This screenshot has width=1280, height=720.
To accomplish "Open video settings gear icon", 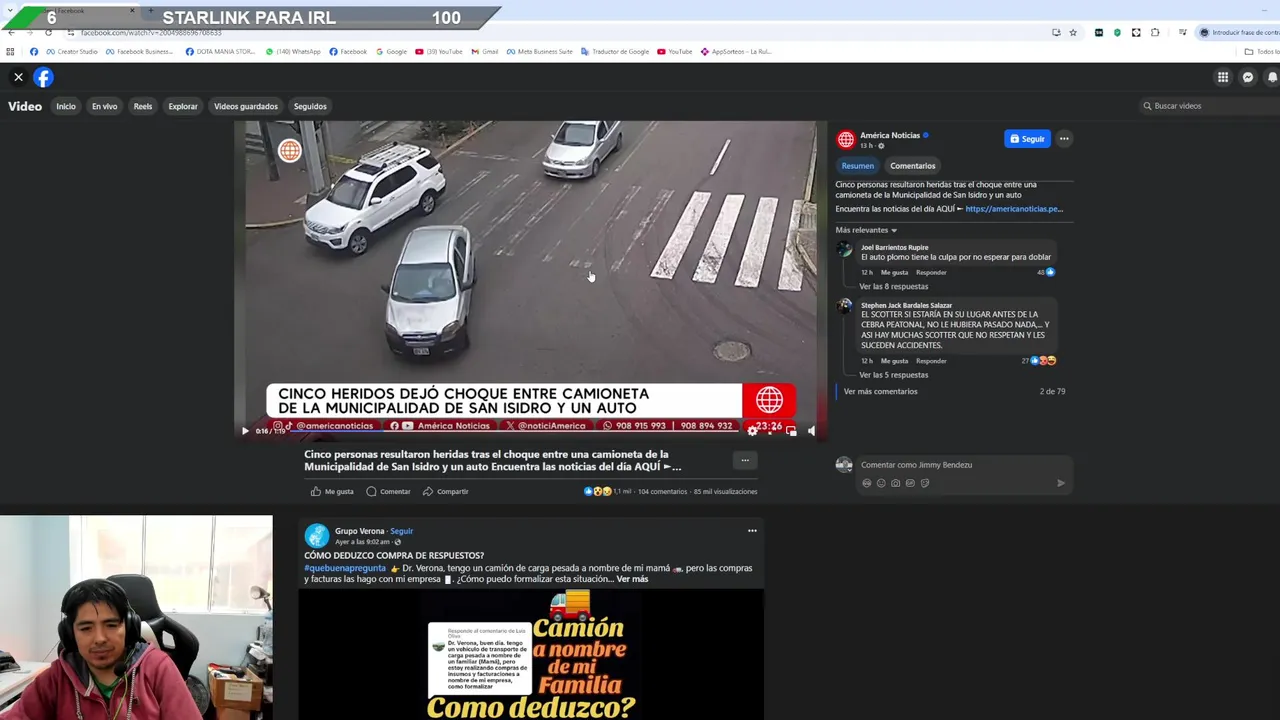I will [752, 431].
